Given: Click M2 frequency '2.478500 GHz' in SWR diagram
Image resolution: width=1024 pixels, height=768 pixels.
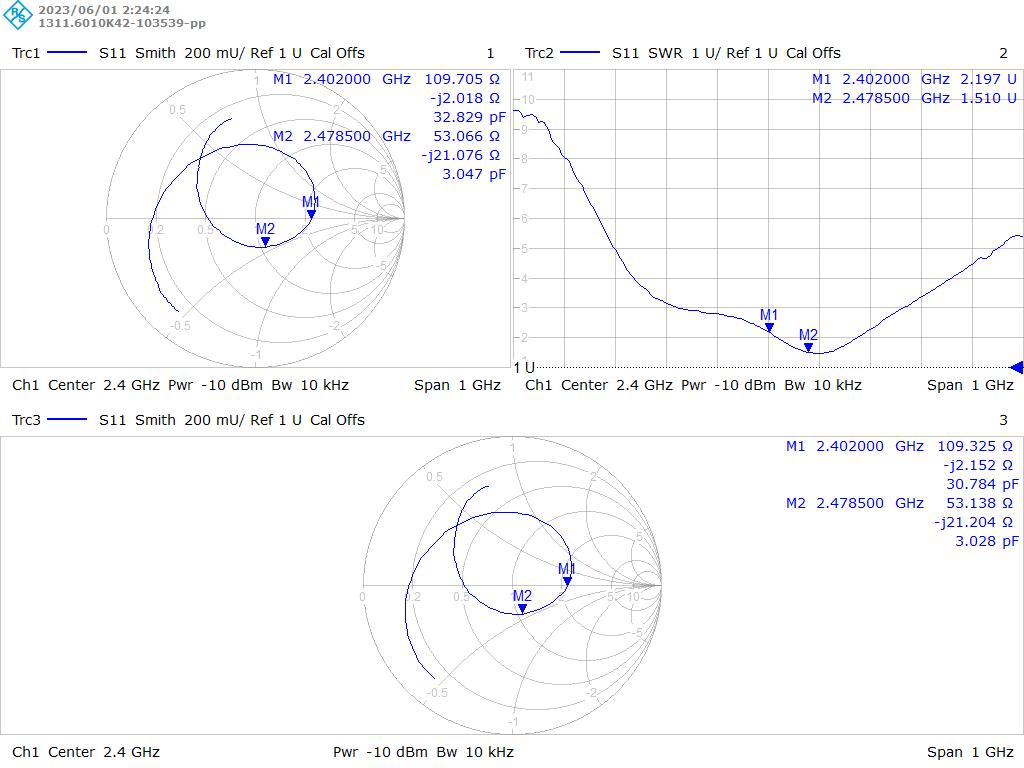Looking at the screenshot, I should (896, 98).
